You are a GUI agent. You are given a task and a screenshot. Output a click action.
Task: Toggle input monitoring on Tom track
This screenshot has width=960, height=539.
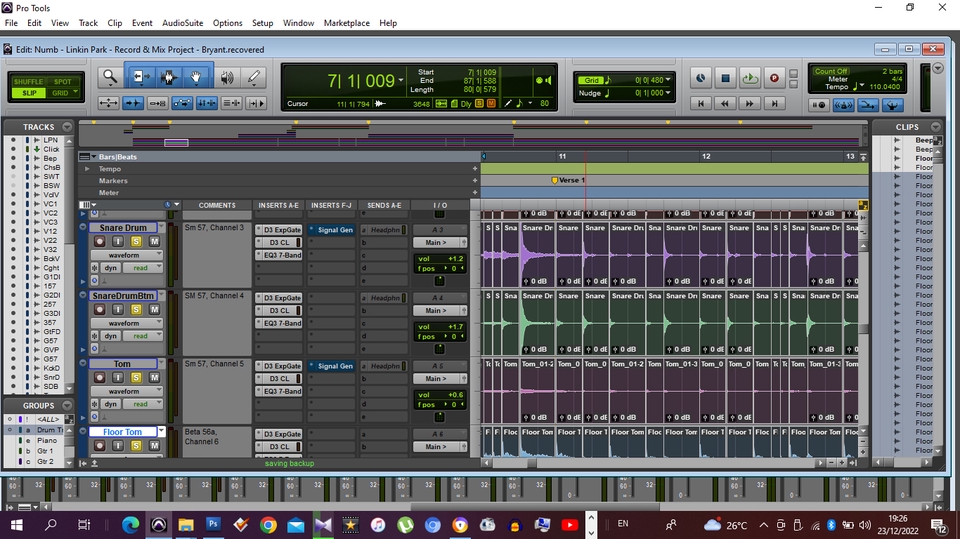tap(118, 378)
